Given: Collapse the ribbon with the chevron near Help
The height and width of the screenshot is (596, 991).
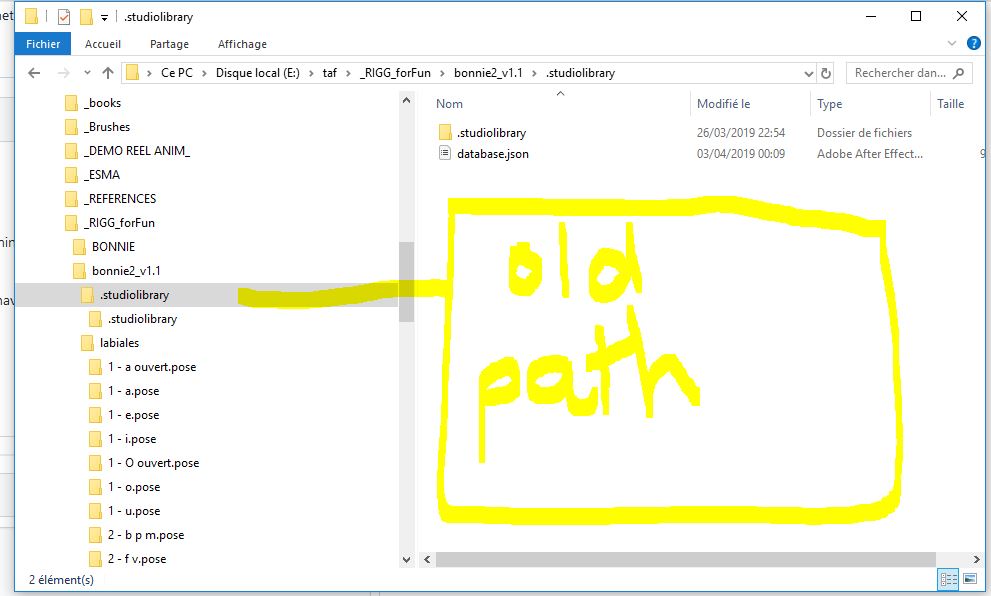Looking at the screenshot, I should (x=953, y=43).
